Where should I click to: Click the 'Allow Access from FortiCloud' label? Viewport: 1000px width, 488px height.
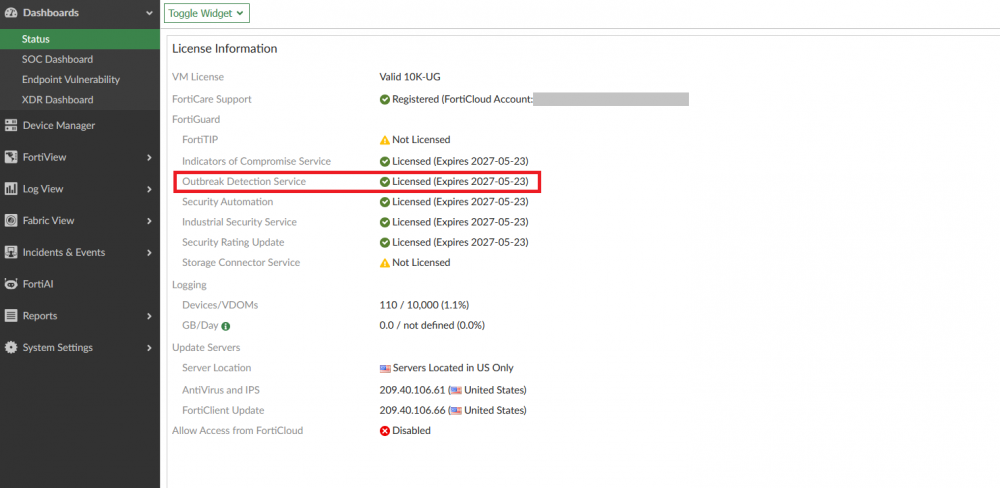pos(237,431)
